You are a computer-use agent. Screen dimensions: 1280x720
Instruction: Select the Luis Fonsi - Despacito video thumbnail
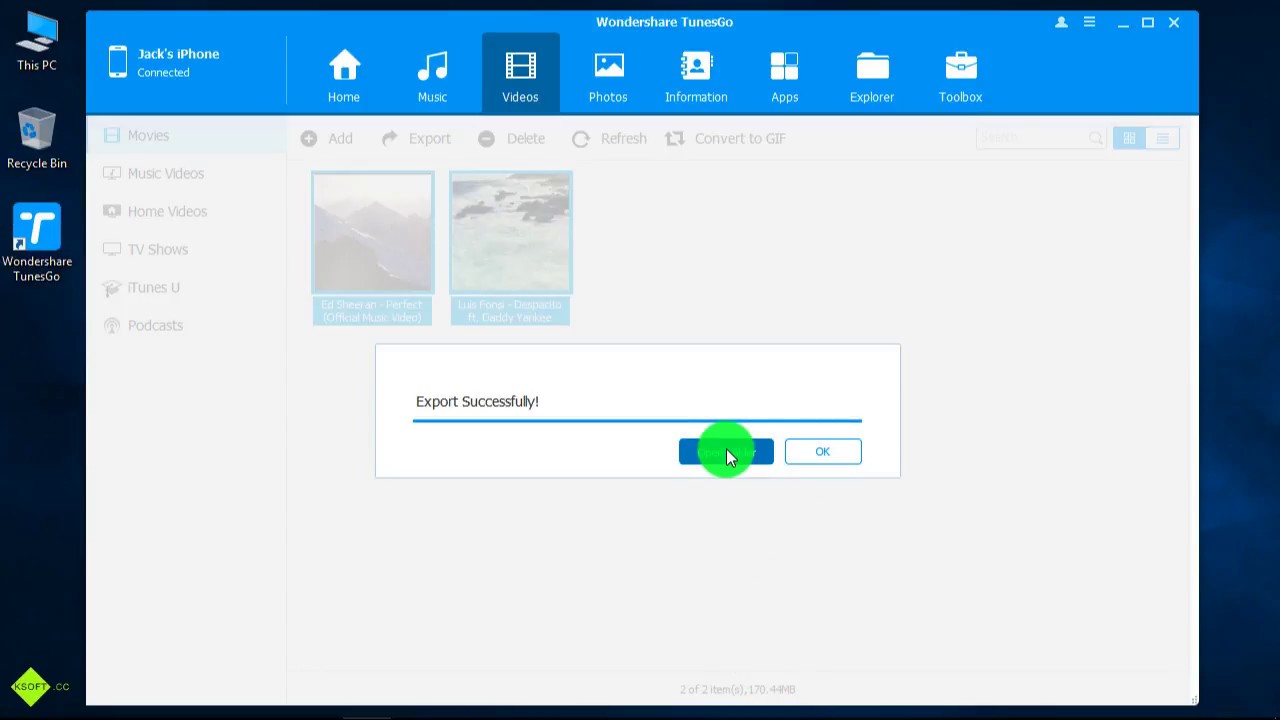tap(510, 232)
